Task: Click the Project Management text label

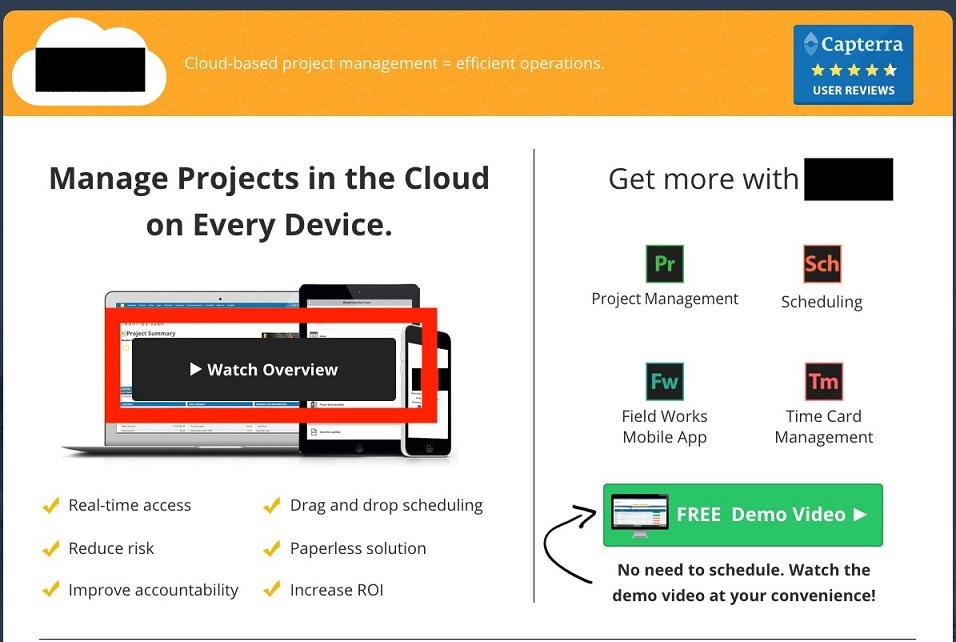Action: [x=664, y=299]
